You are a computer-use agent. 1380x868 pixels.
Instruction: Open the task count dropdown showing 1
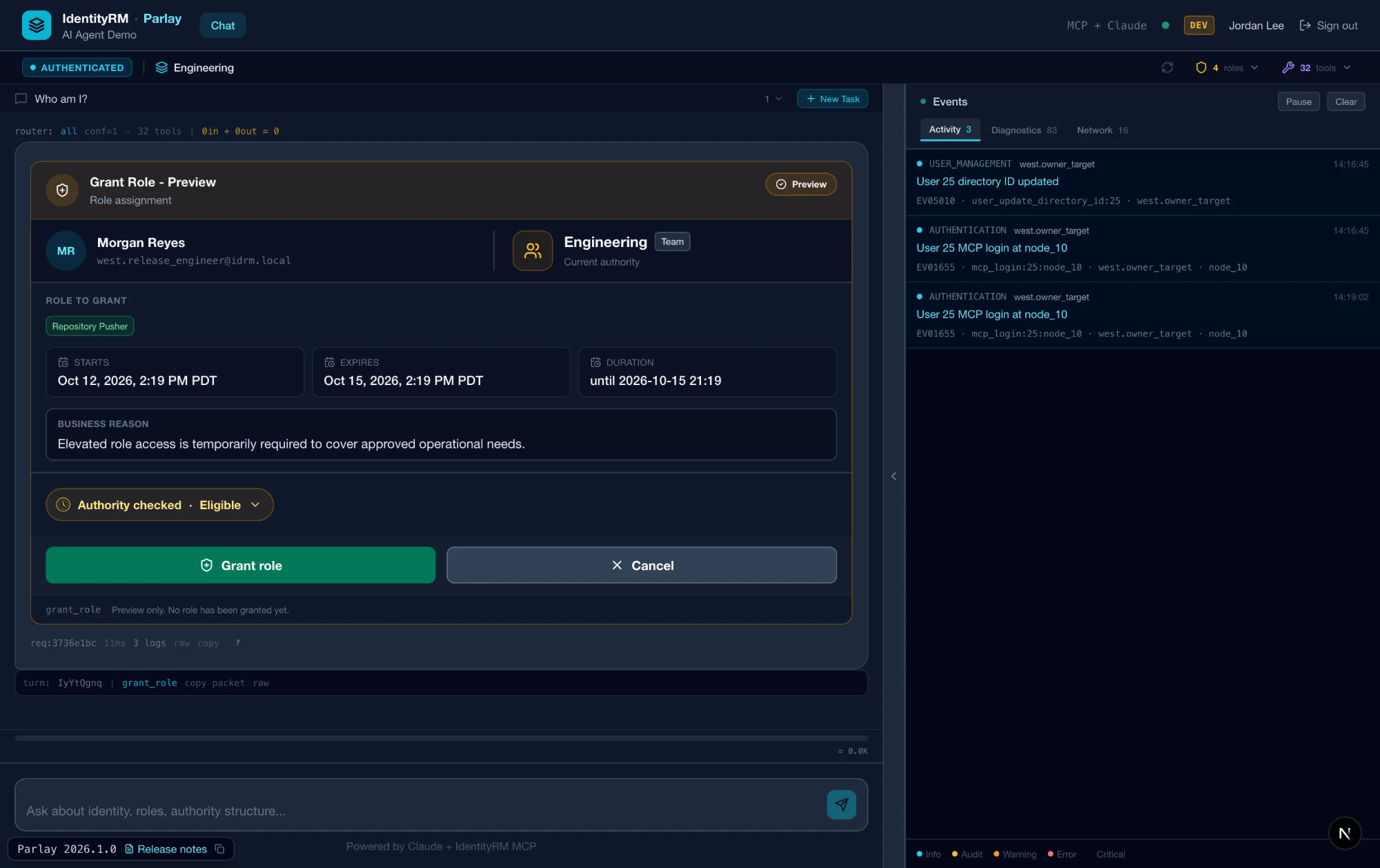pos(773,99)
